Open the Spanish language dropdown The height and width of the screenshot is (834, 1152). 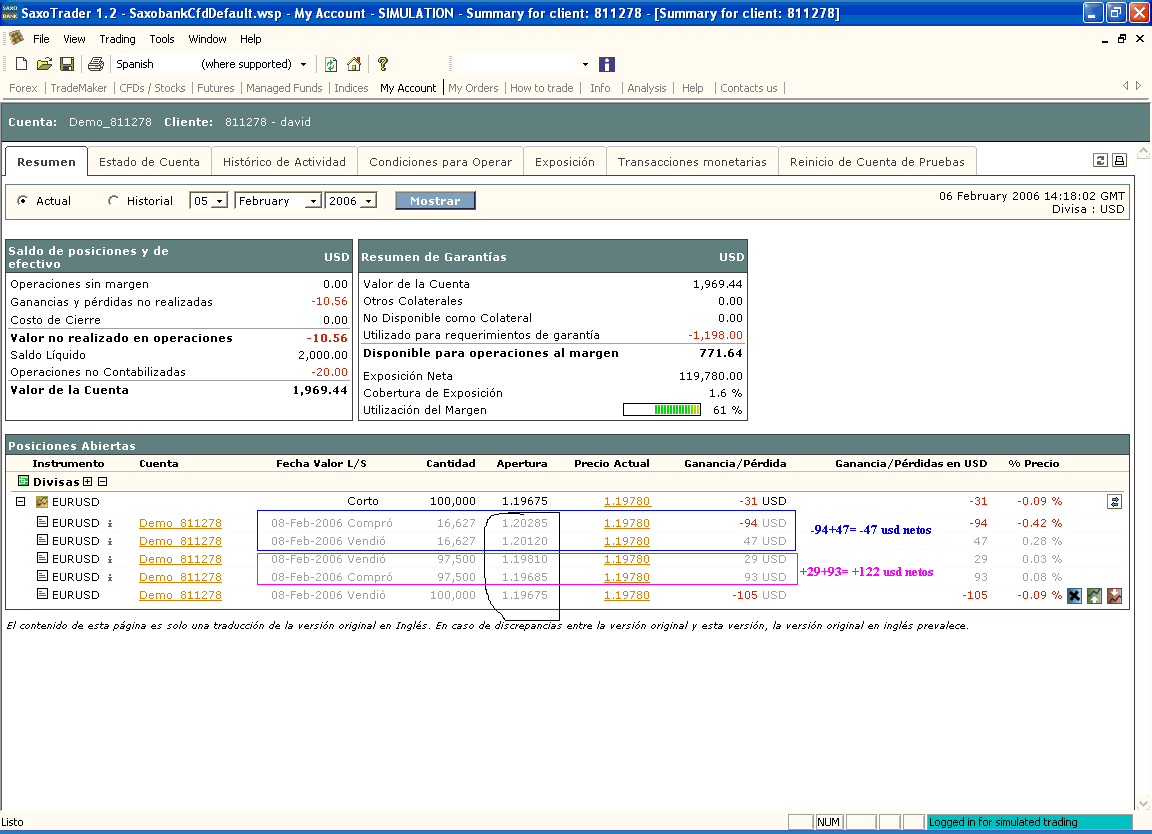[303, 64]
